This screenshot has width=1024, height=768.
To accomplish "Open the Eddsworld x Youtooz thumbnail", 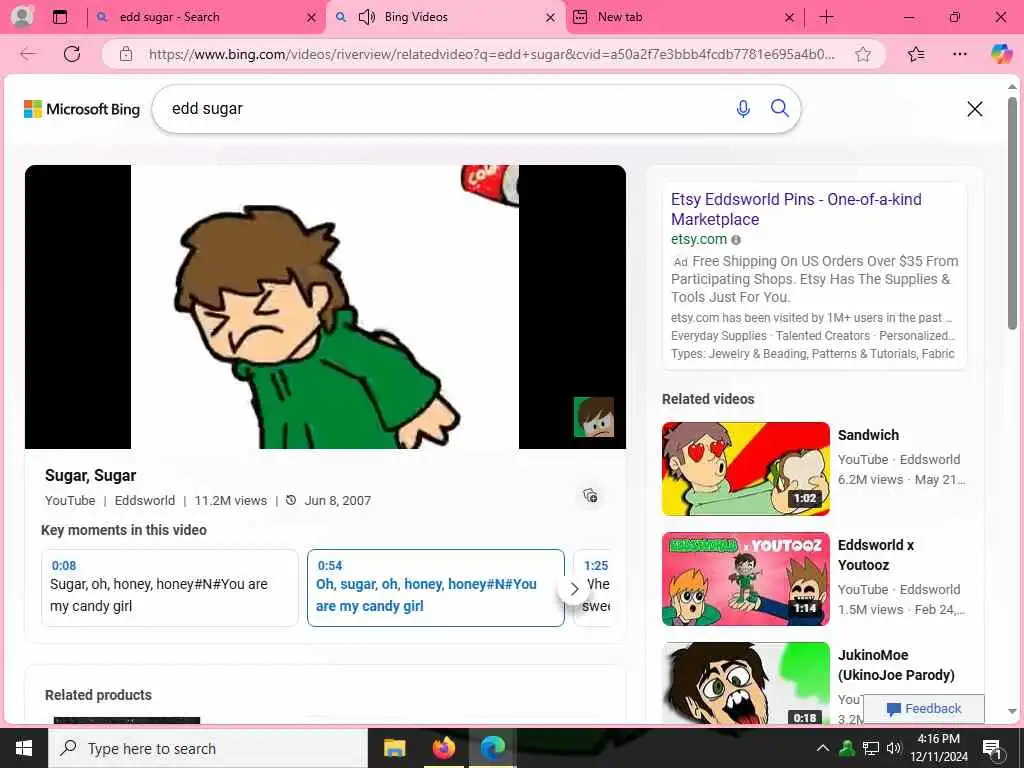I will coord(745,579).
